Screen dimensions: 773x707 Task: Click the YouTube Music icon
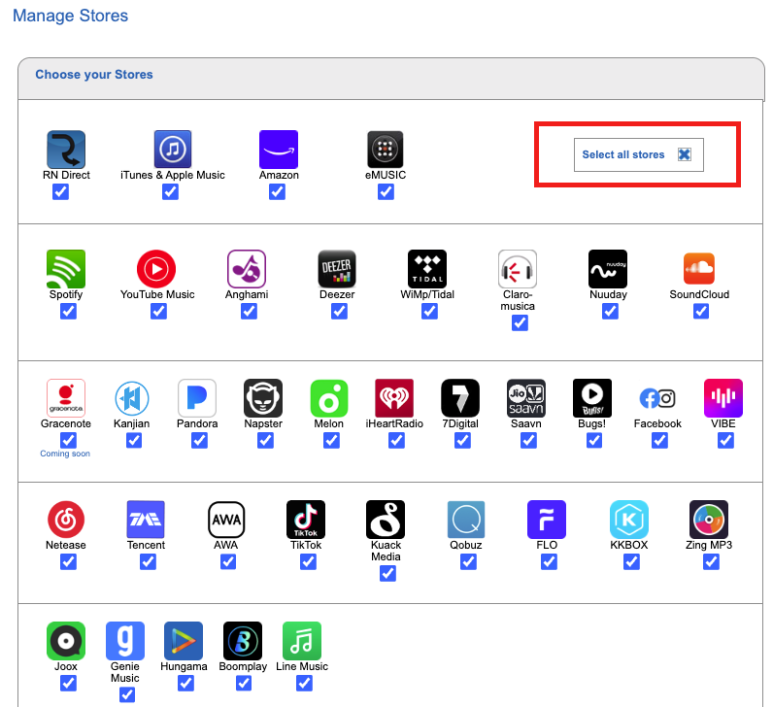point(156,269)
